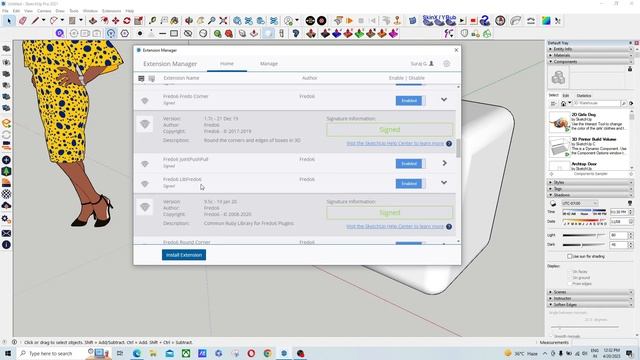Open the UTC time zone dropdown
The width and height of the screenshot is (640, 360).
coord(580,203)
